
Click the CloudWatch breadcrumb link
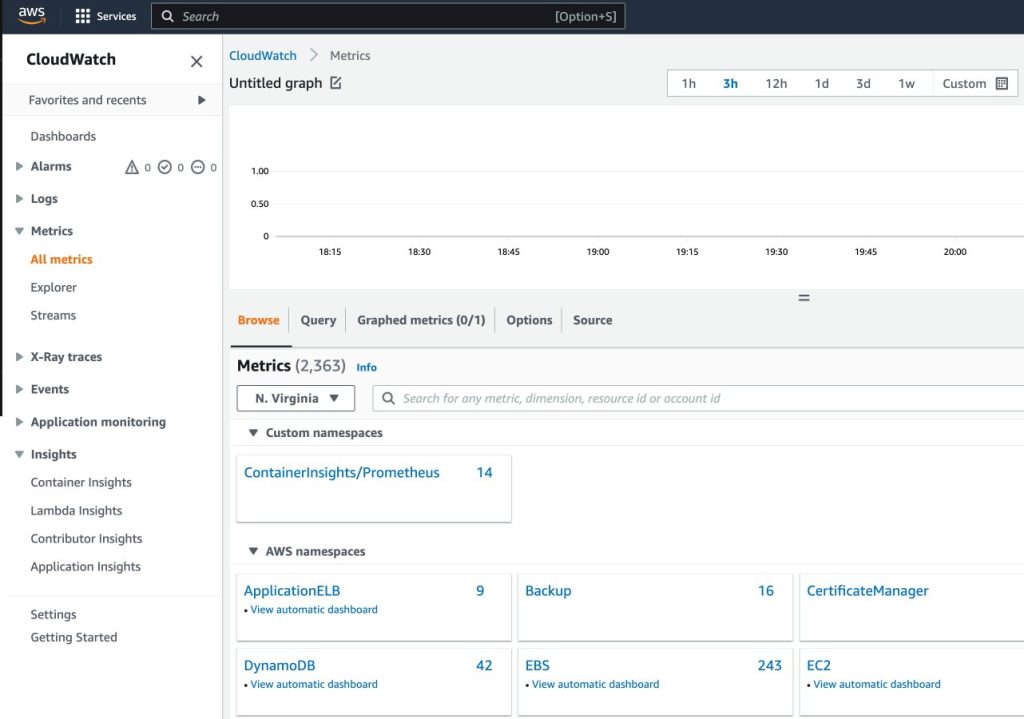tap(263, 56)
